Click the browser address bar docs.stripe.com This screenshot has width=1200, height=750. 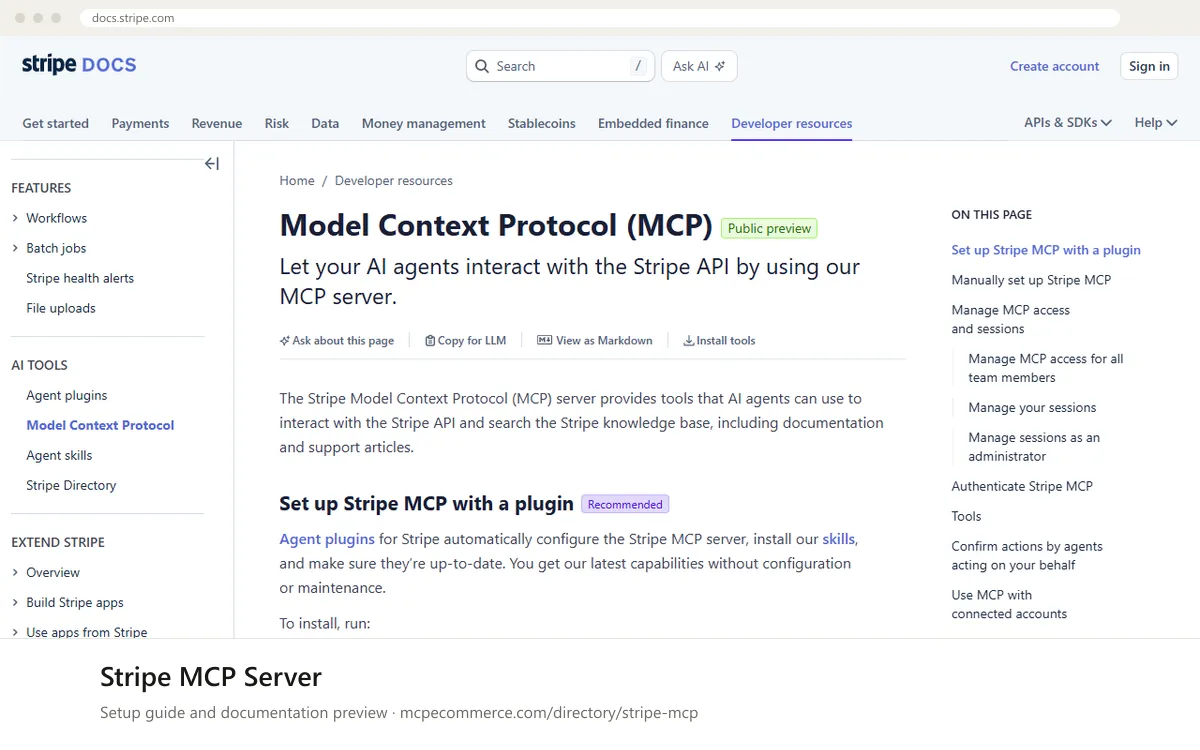click(600, 18)
